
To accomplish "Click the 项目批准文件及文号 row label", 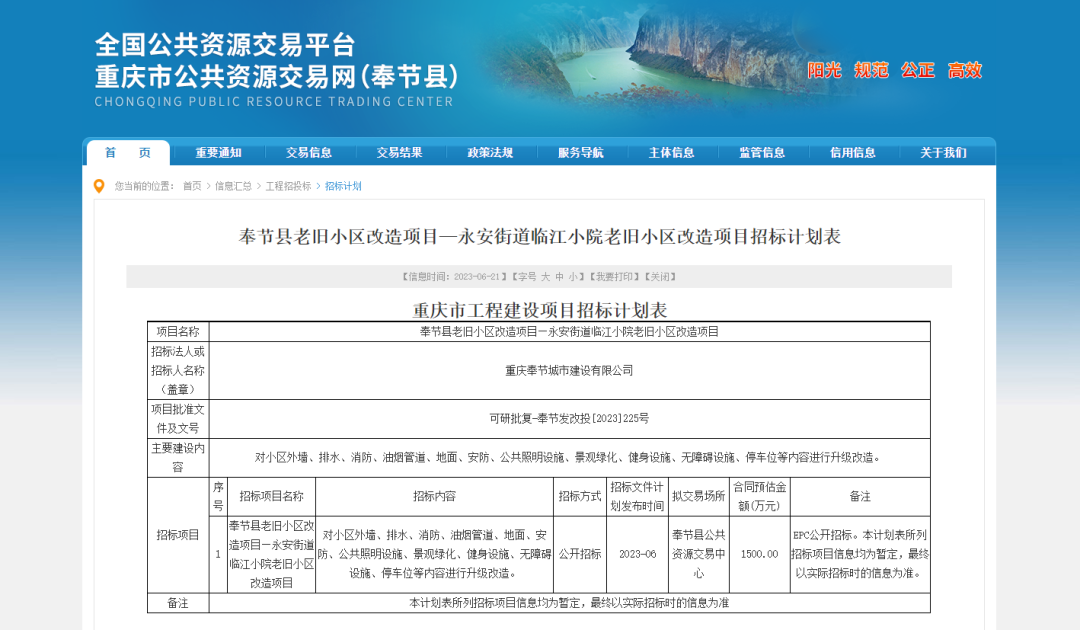I will [178, 419].
